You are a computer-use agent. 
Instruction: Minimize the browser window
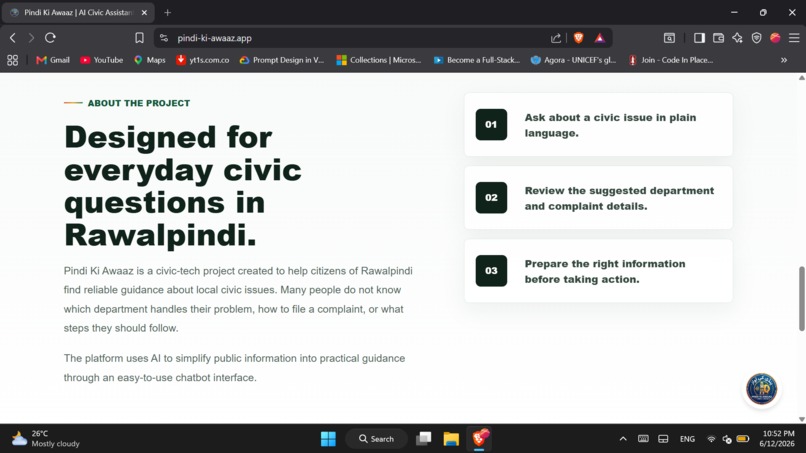[734, 12]
